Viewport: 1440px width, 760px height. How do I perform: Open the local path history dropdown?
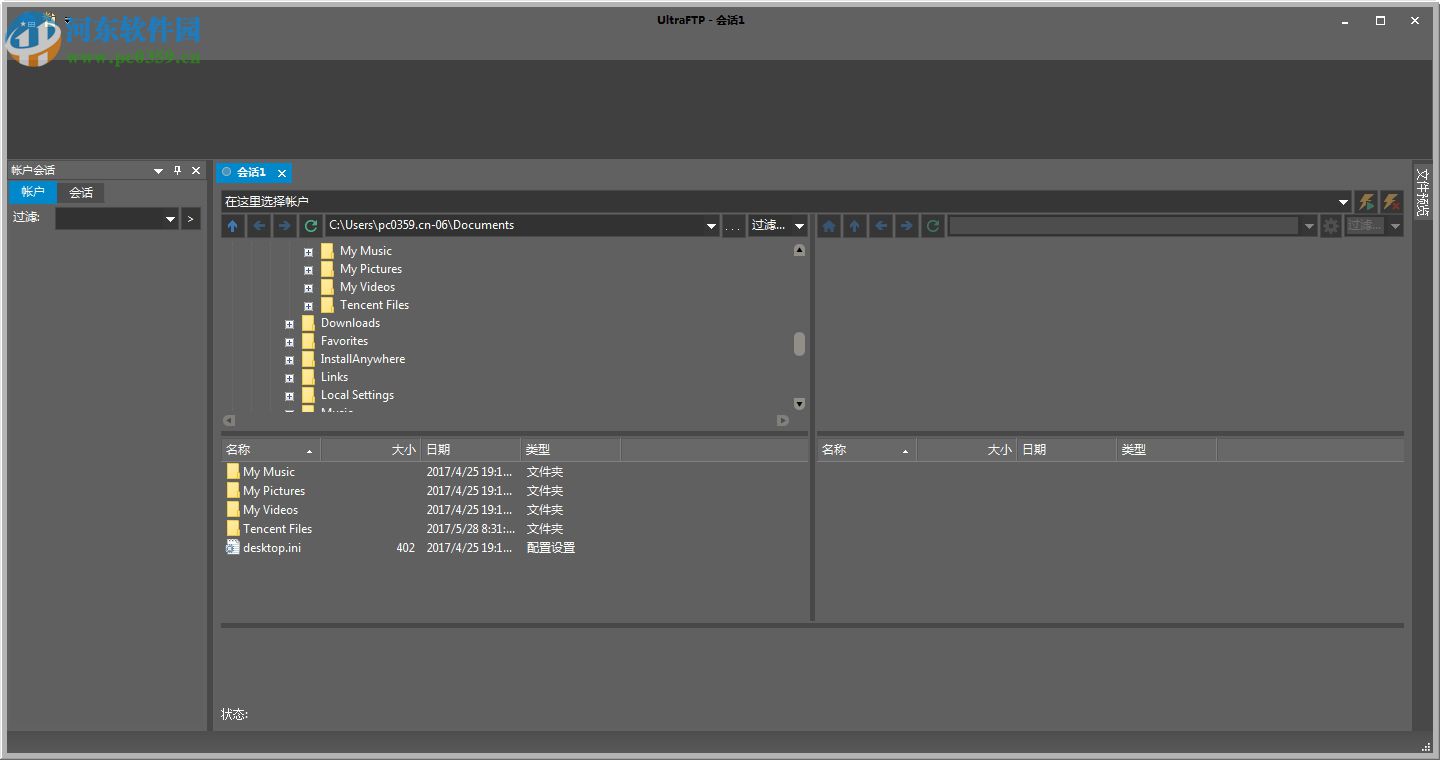click(711, 226)
